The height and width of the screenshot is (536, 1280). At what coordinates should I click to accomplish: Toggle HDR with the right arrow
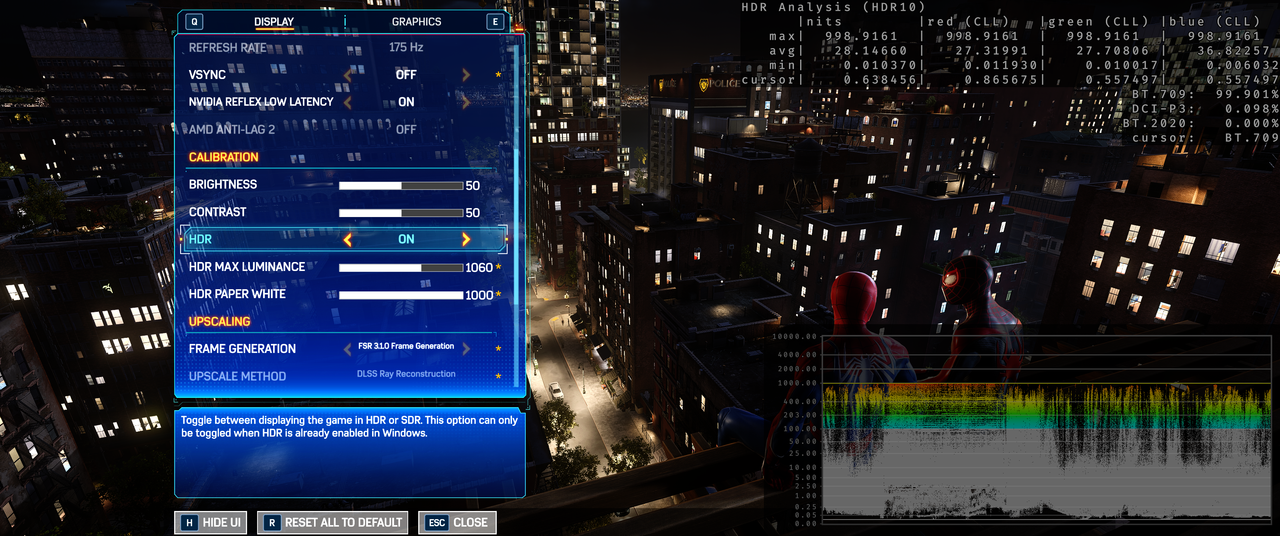[x=466, y=239]
